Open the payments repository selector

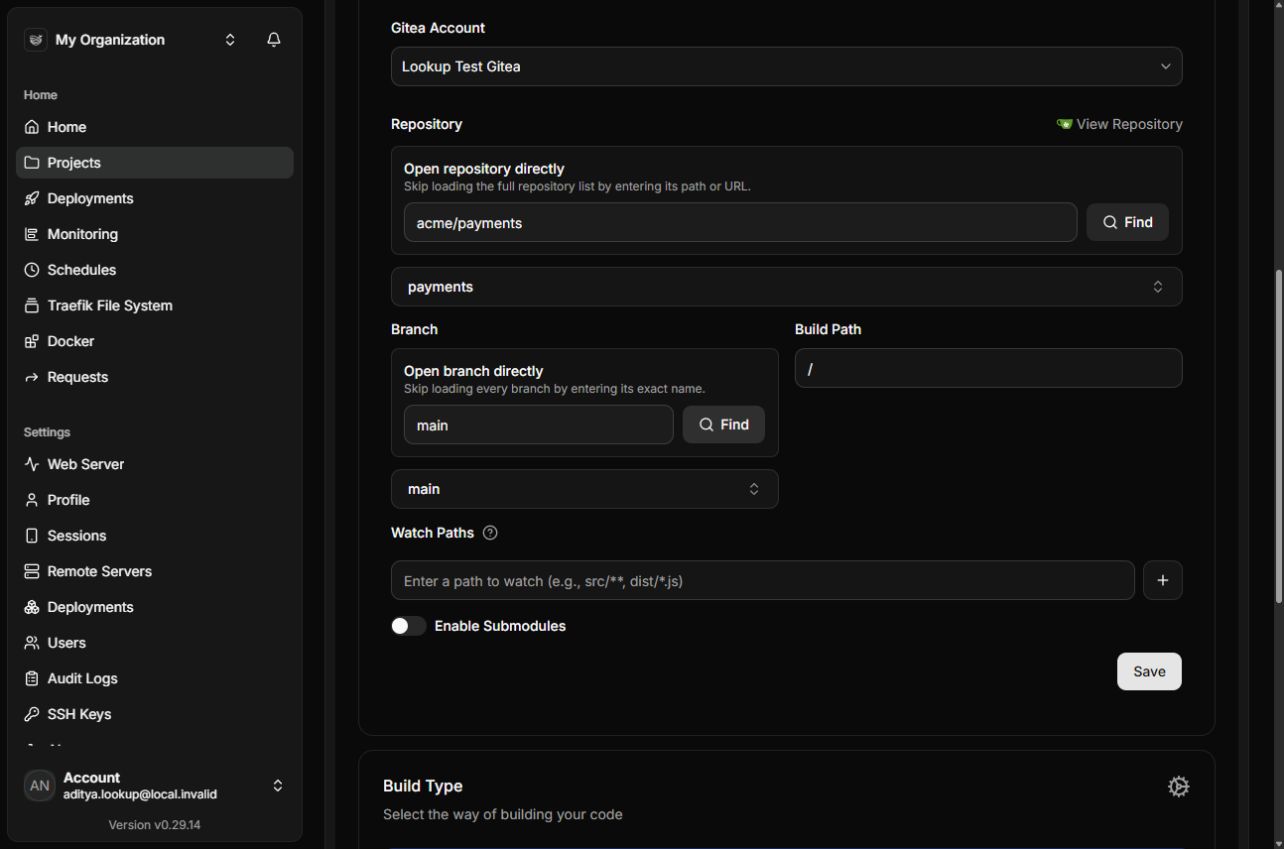[x=787, y=287]
